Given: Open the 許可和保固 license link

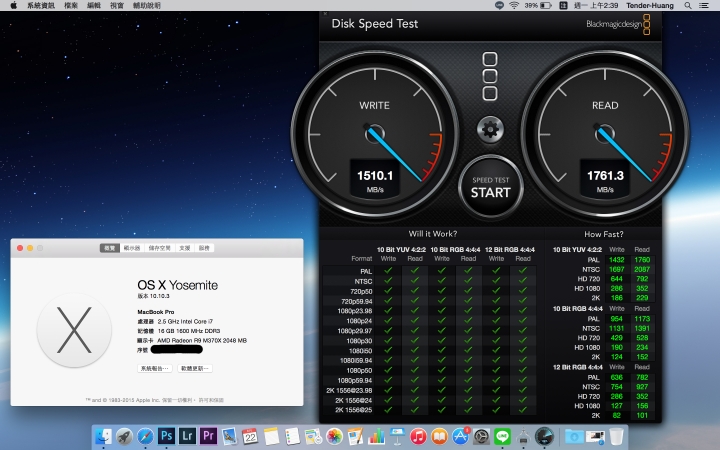Looking at the screenshot, I should (x=211, y=400).
